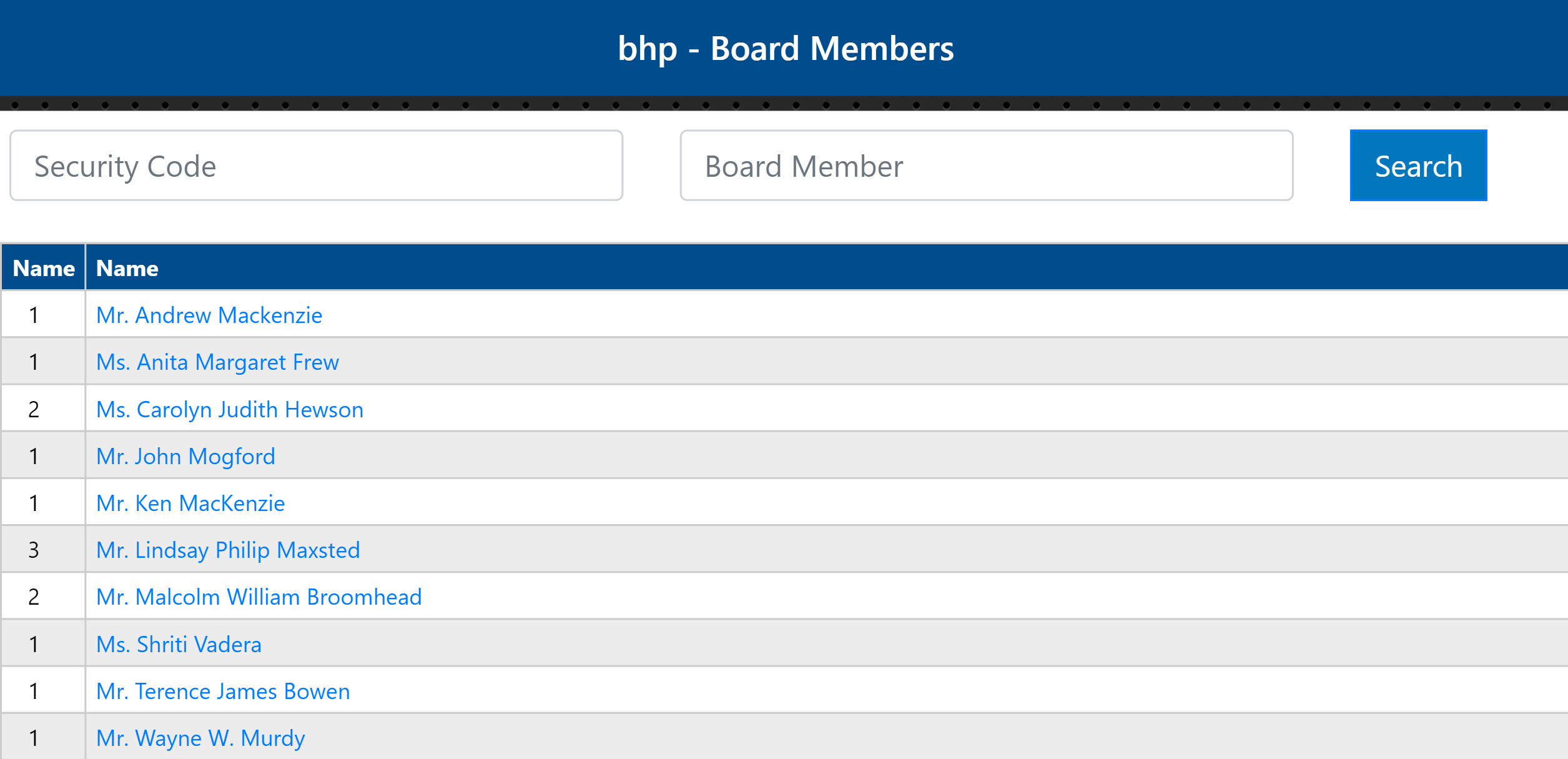Click Mr. Terence James Bowen link

click(x=223, y=691)
